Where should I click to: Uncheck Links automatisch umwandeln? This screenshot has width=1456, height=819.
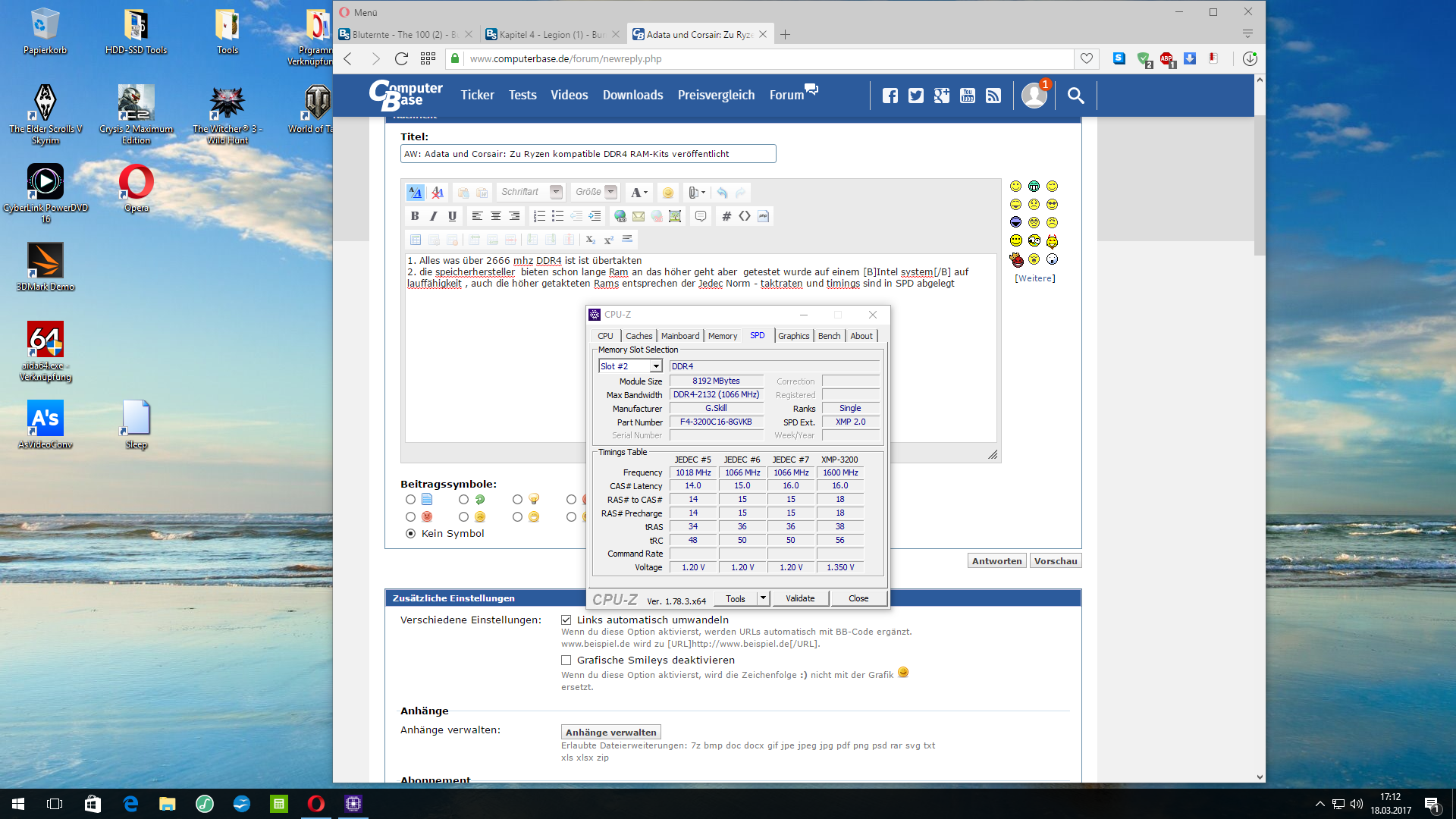tap(566, 620)
